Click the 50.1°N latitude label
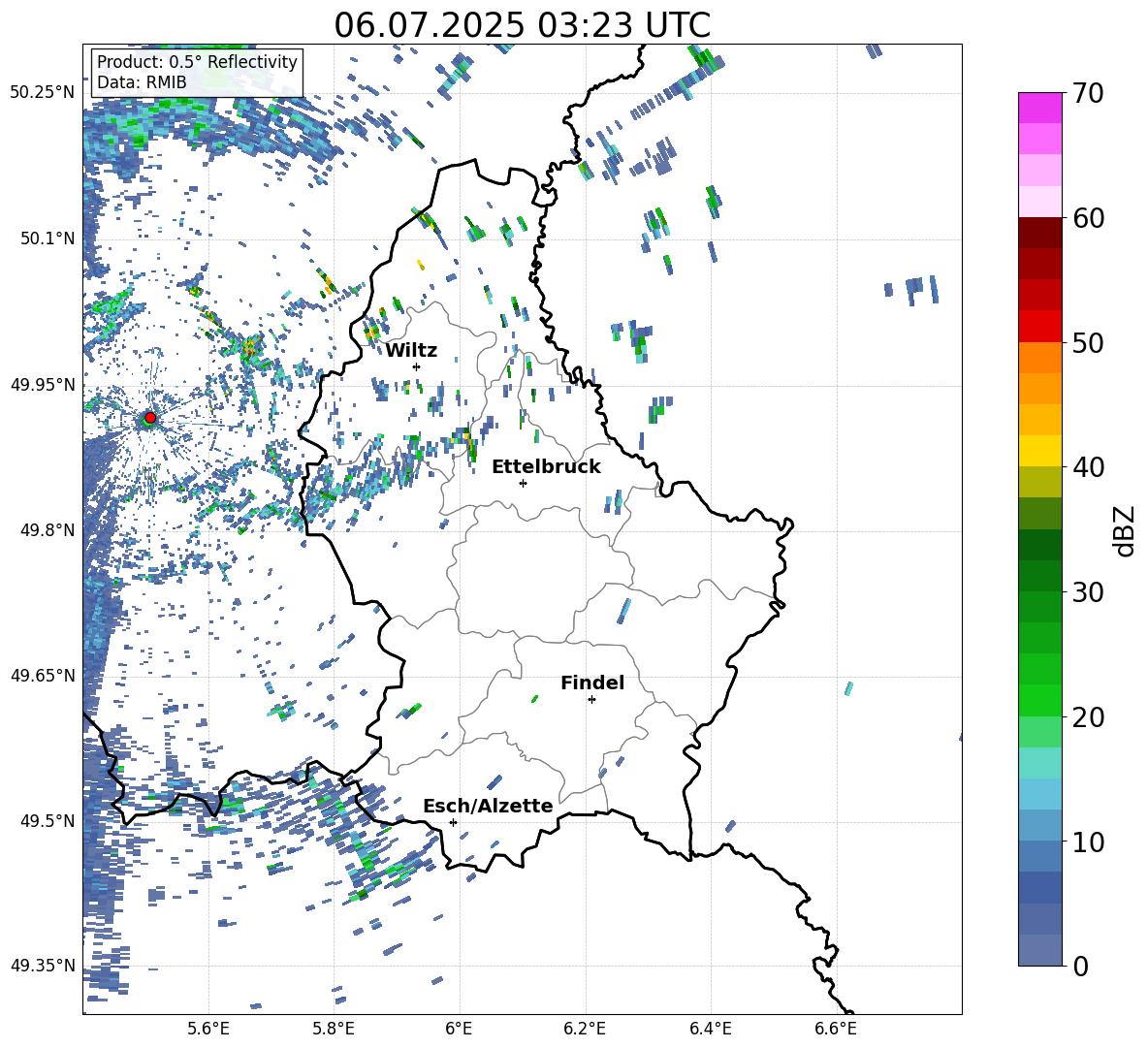Image resolution: width=1148 pixels, height=1048 pixels. coord(48,238)
